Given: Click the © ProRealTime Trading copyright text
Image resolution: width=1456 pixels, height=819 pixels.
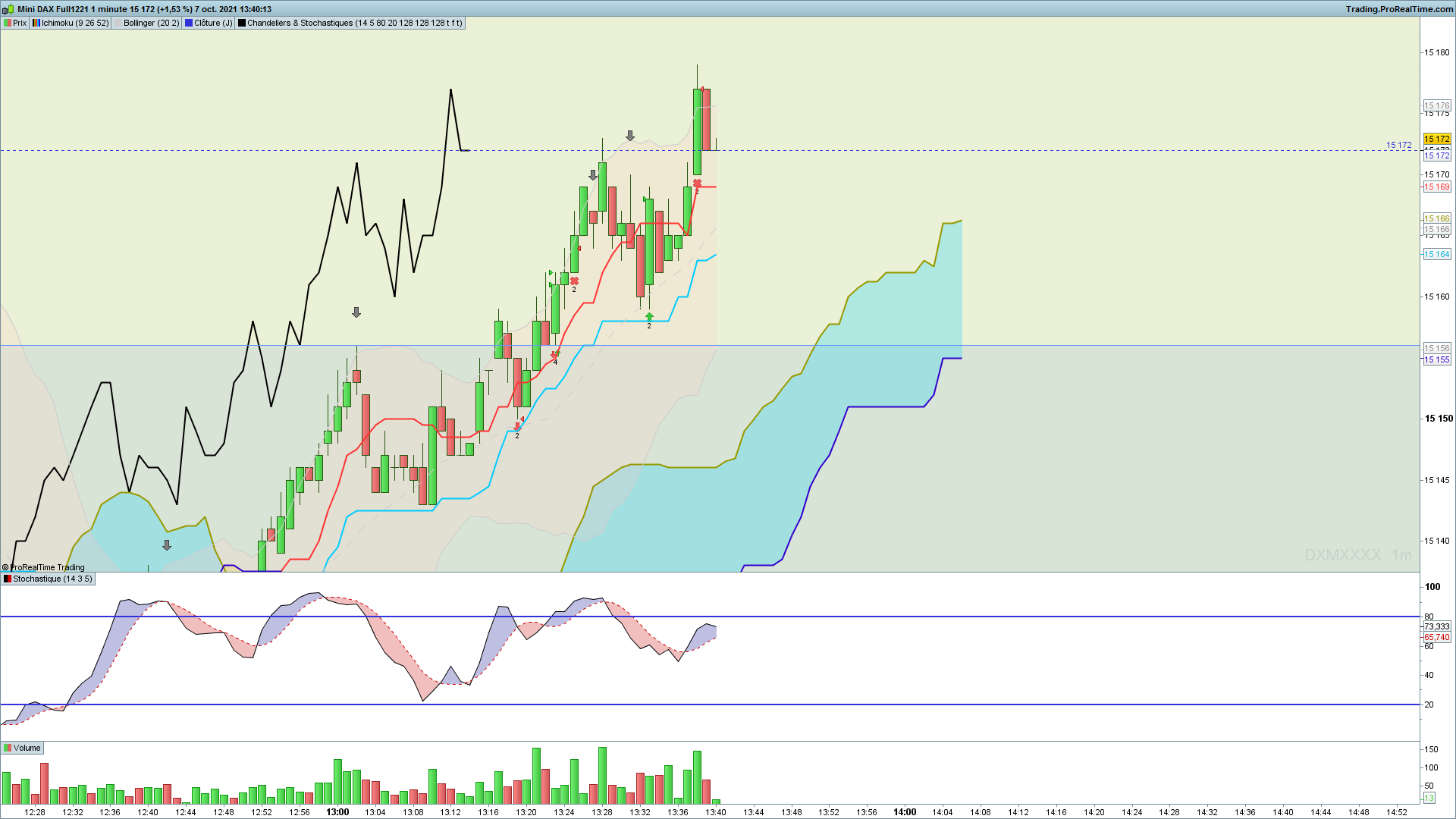Looking at the screenshot, I should tap(43, 567).
